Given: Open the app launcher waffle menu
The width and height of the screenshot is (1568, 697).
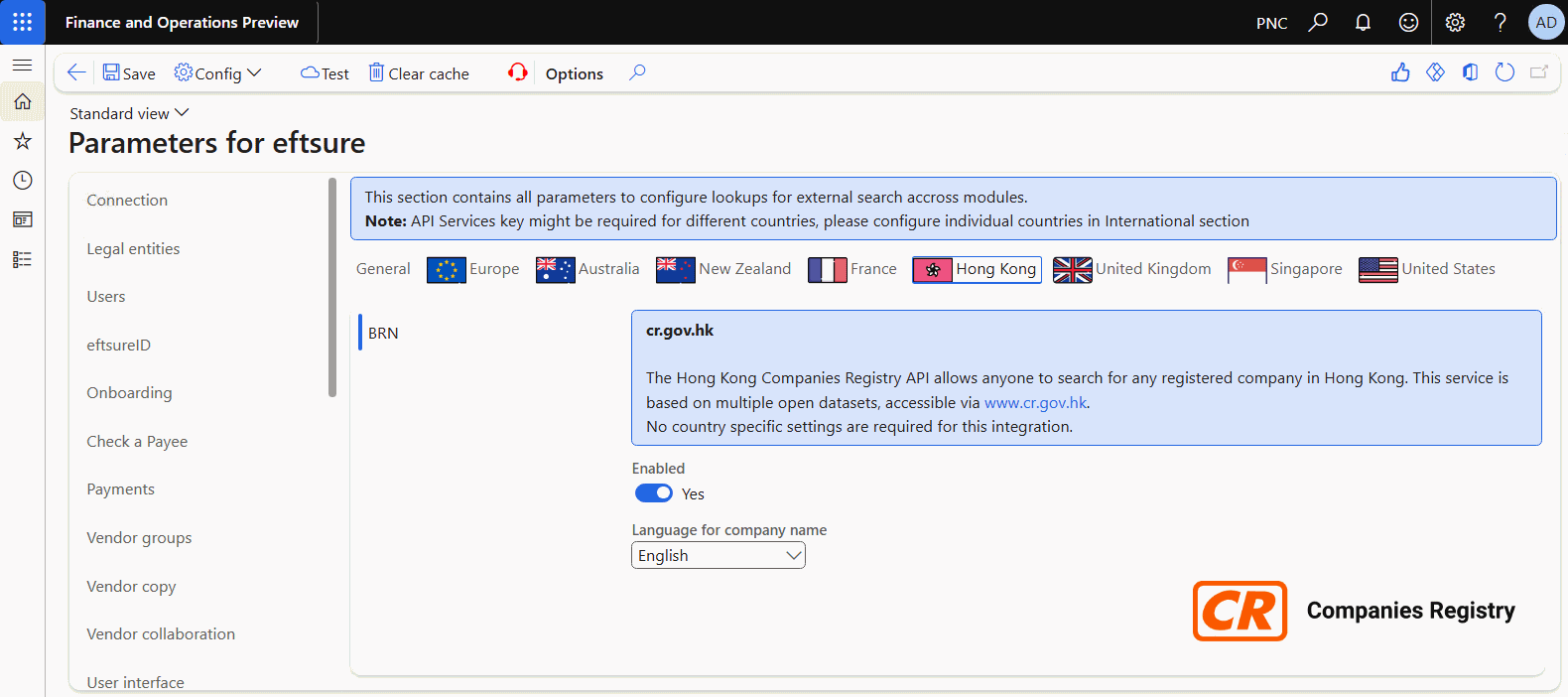Looking at the screenshot, I should (22, 22).
